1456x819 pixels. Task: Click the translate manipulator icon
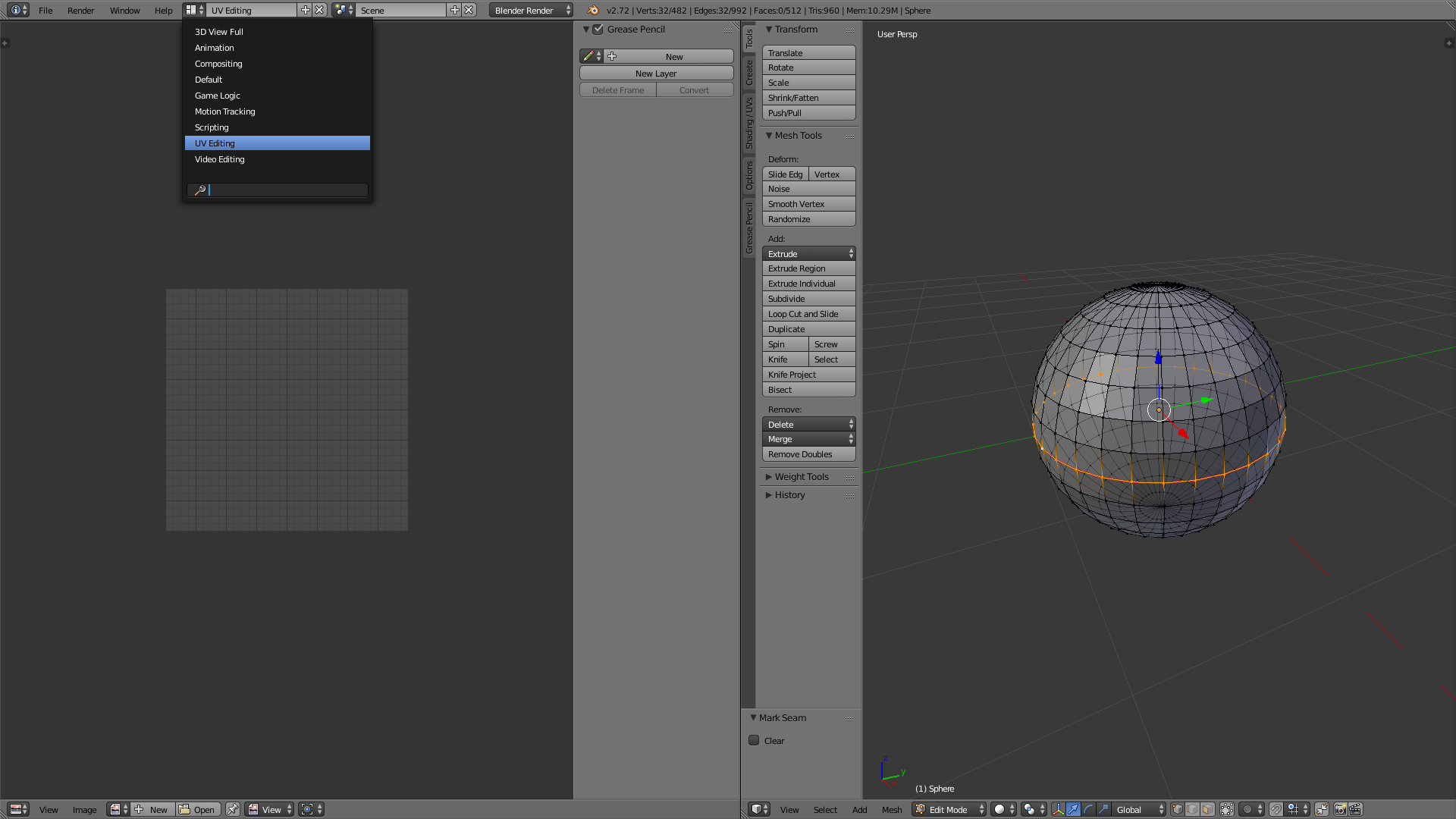tap(1073, 809)
